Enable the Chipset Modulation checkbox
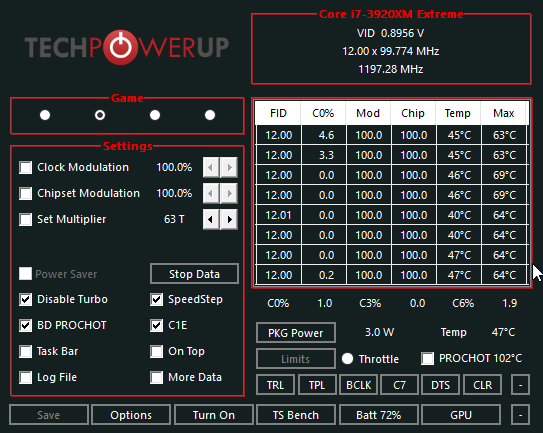Image resolution: width=543 pixels, height=433 pixels. [26, 193]
